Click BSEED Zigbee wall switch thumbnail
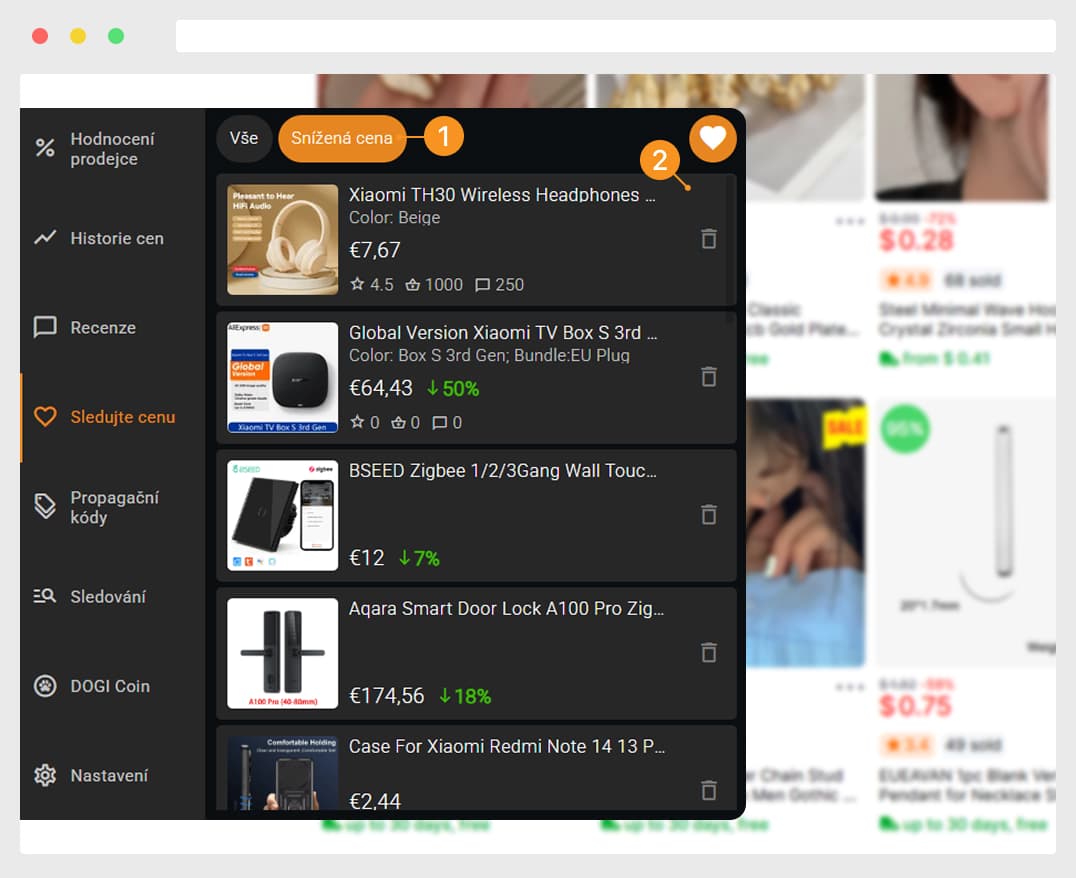The image size is (1076, 878). pyautogui.click(x=283, y=516)
